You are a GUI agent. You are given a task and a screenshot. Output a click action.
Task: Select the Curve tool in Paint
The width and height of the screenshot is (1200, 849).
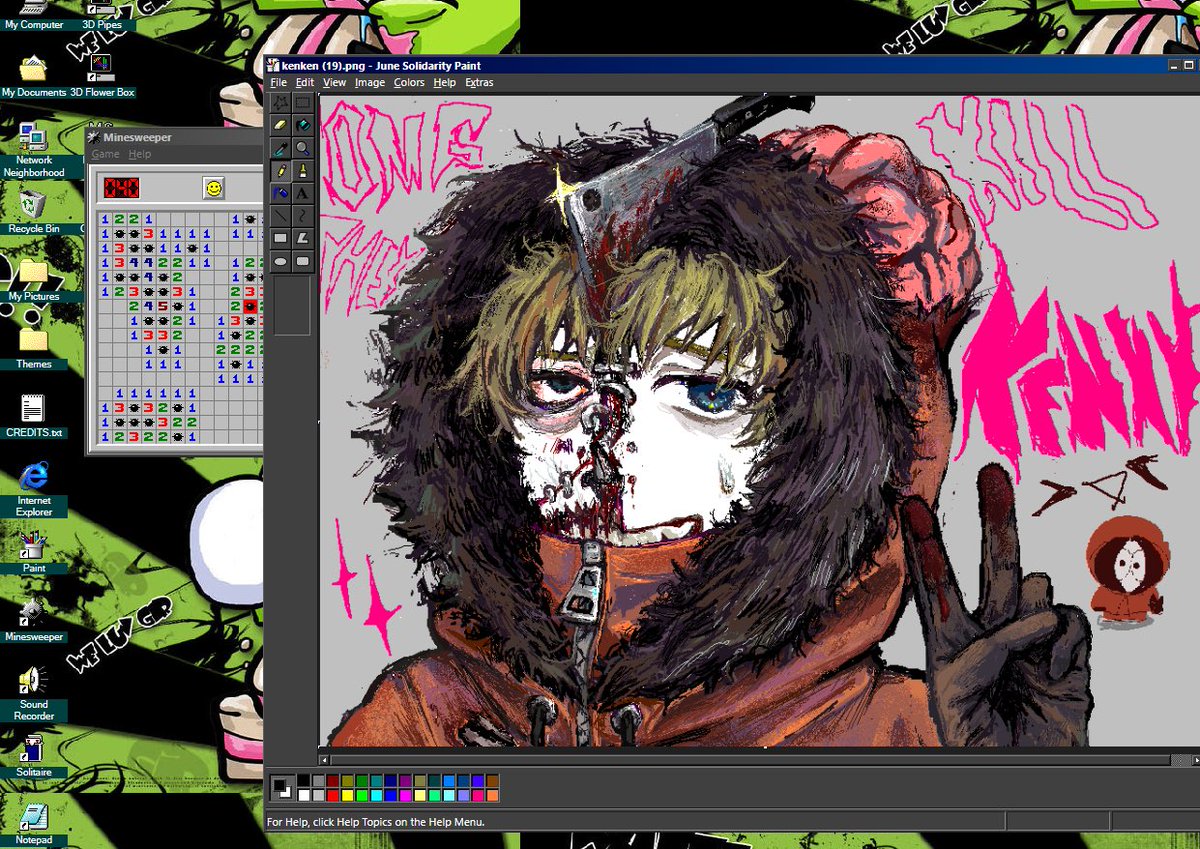[x=302, y=214]
